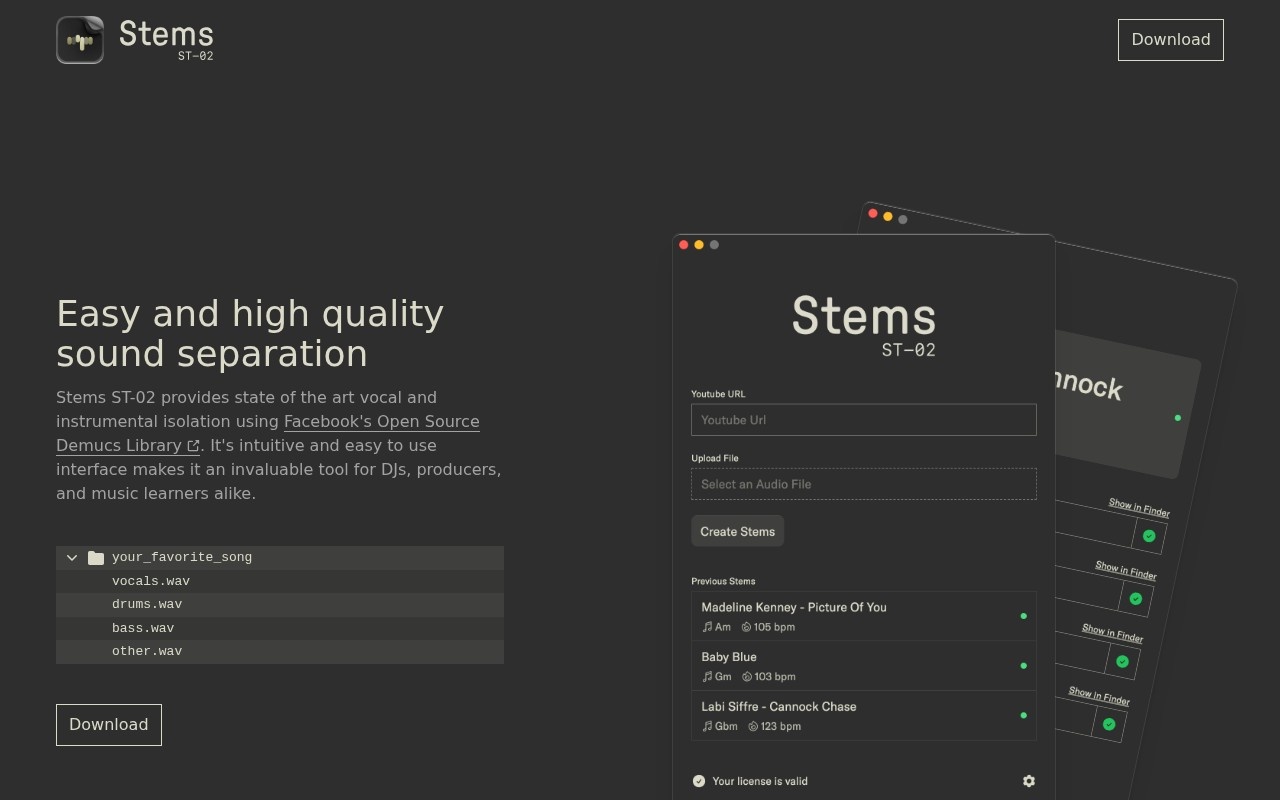Select drums.wav in the file tree

[280, 605]
